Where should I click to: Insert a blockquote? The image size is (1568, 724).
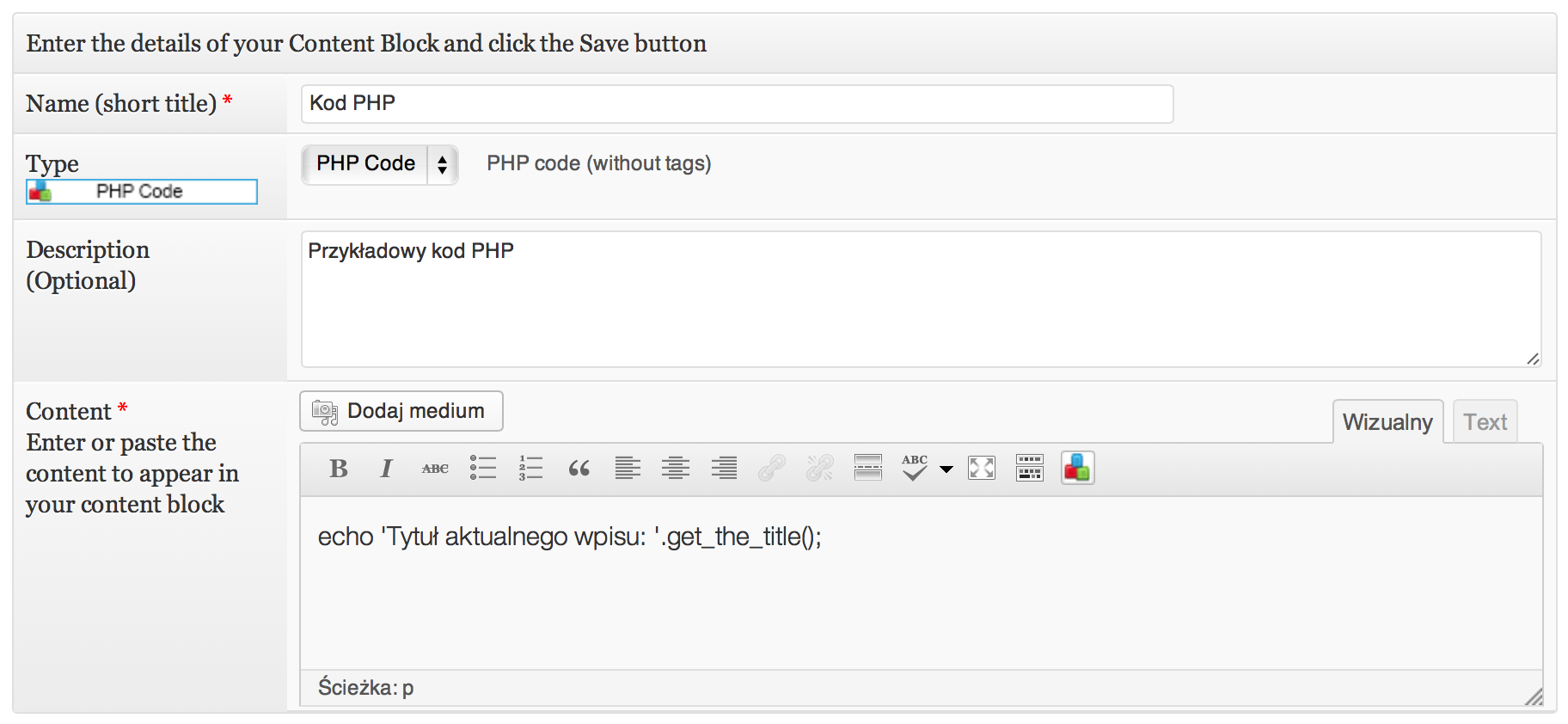(579, 469)
